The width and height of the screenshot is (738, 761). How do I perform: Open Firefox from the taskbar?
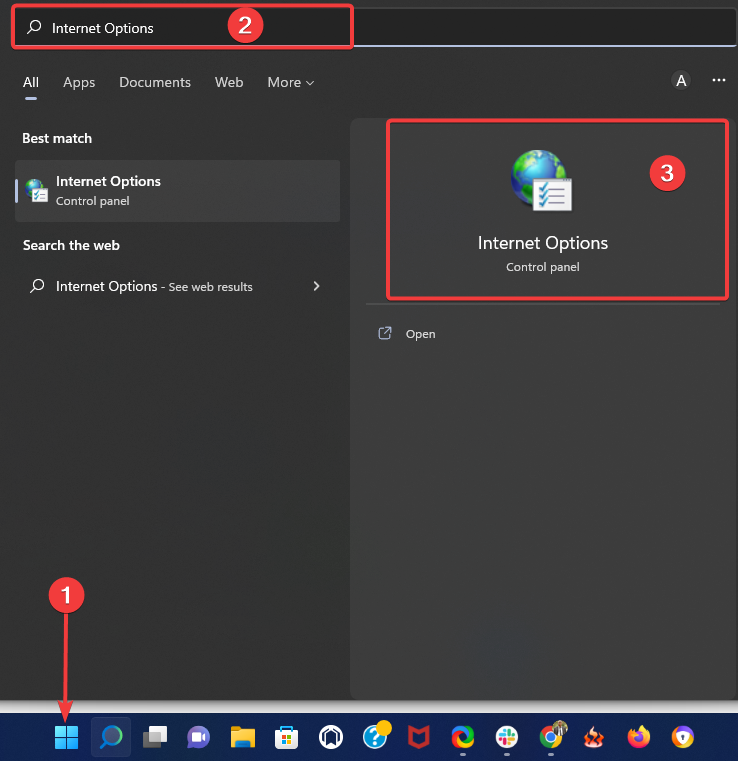coord(638,738)
